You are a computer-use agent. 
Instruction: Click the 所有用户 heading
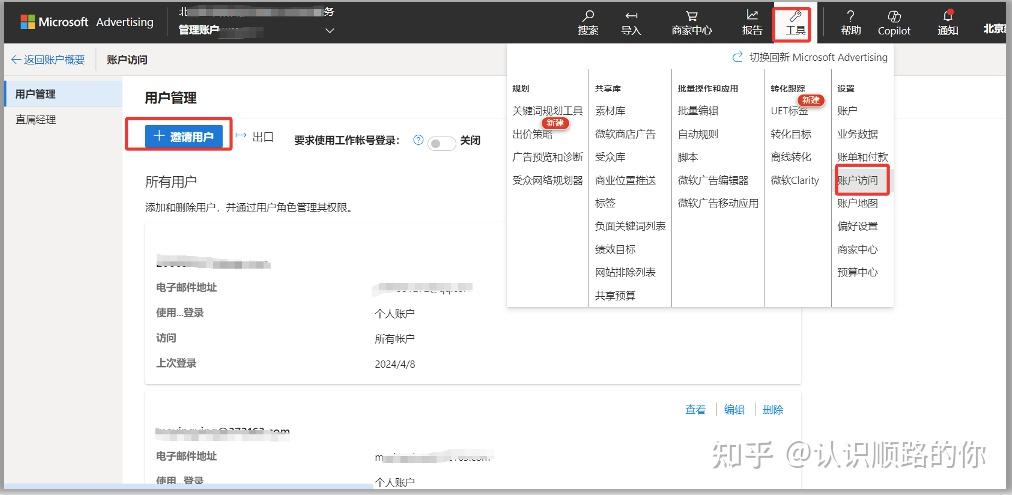coord(170,183)
